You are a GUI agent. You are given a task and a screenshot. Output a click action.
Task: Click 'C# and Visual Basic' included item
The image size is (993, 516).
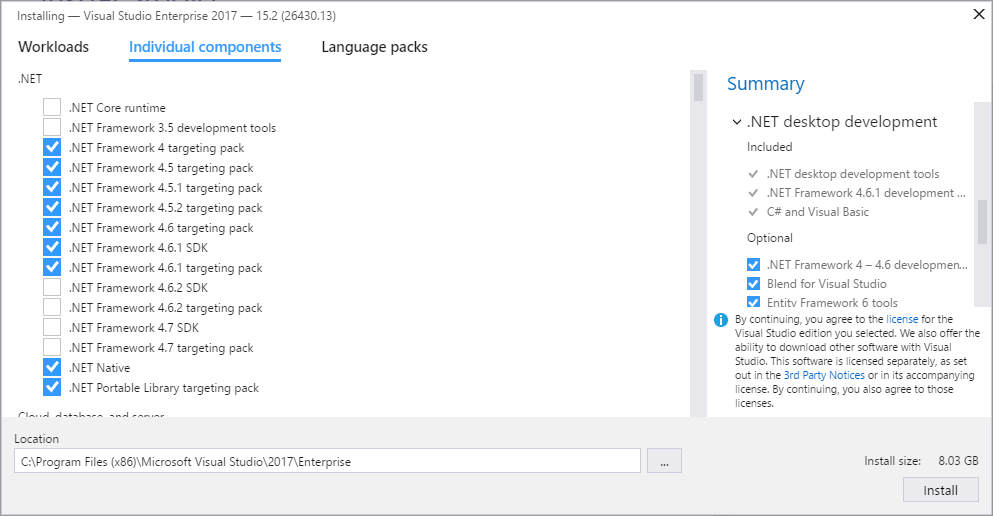coord(818,211)
